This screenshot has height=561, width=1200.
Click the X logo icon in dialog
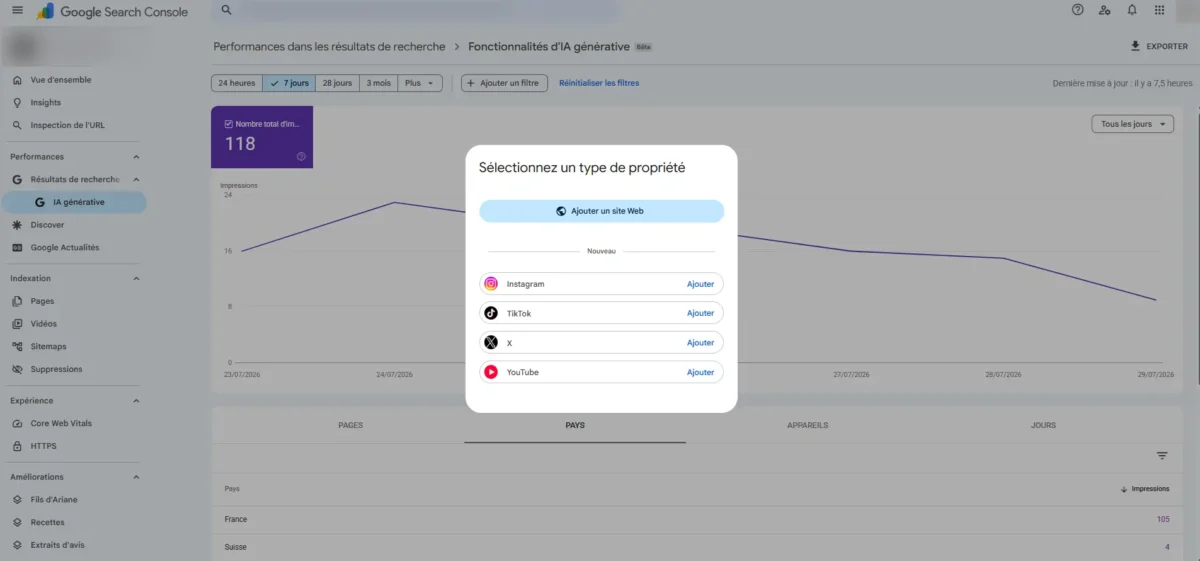tap(491, 342)
